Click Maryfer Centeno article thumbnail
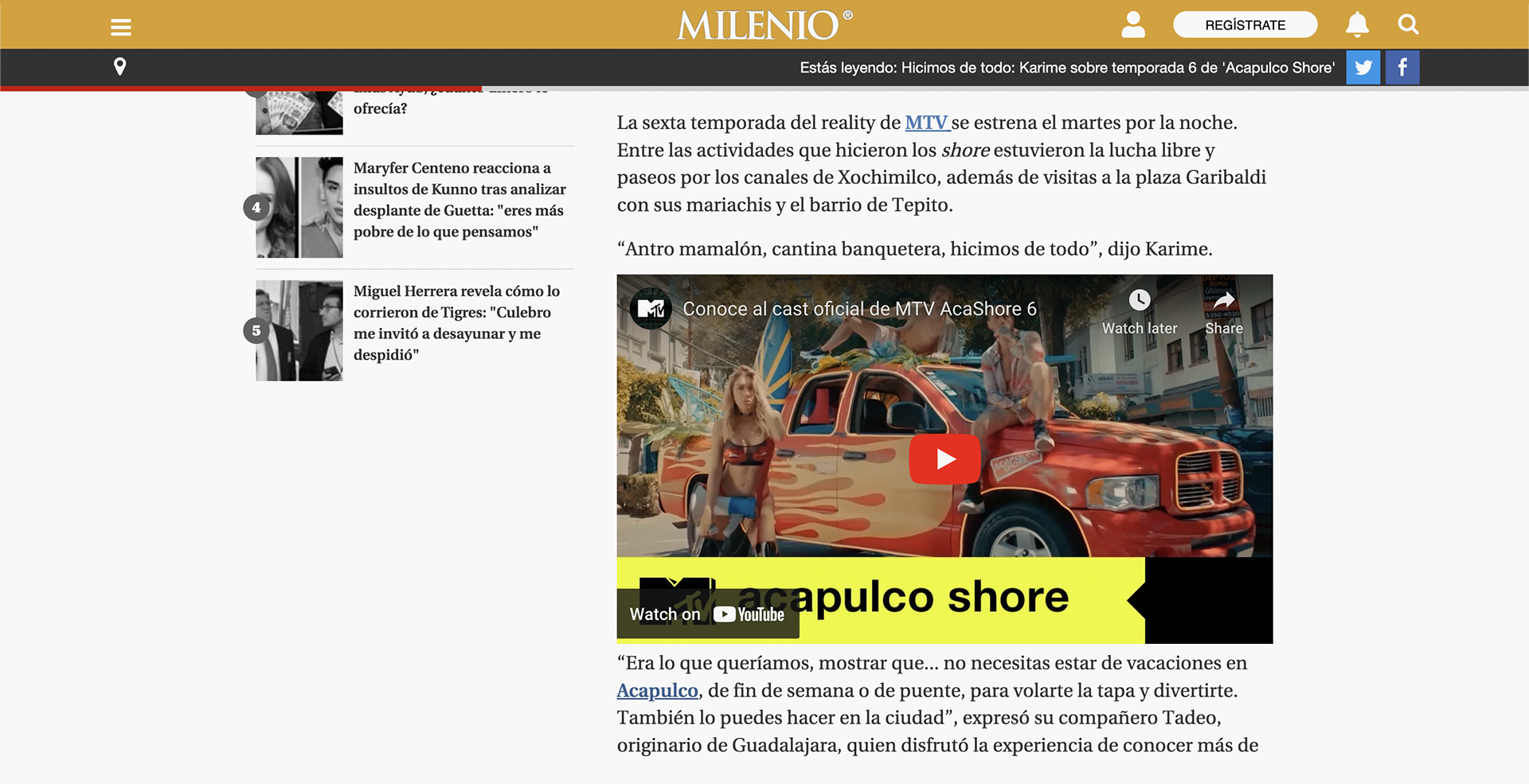The height and width of the screenshot is (784, 1529). pyautogui.click(x=299, y=207)
